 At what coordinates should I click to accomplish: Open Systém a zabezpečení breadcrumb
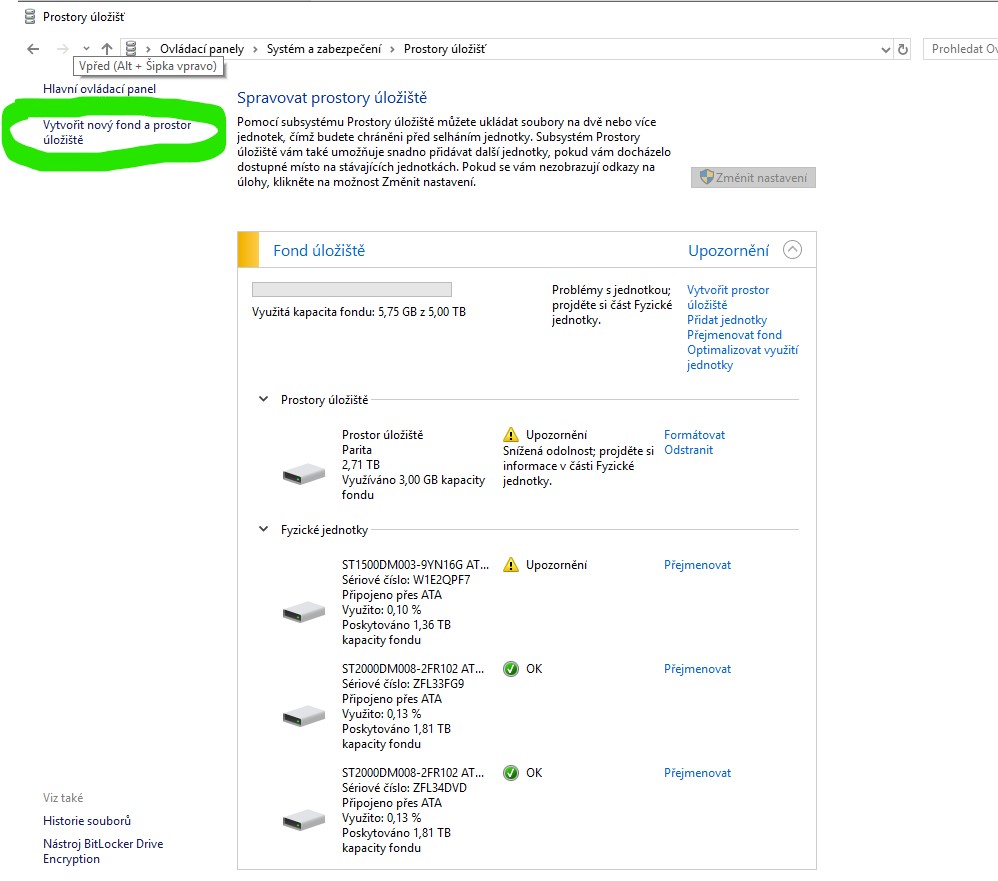pos(324,49)
